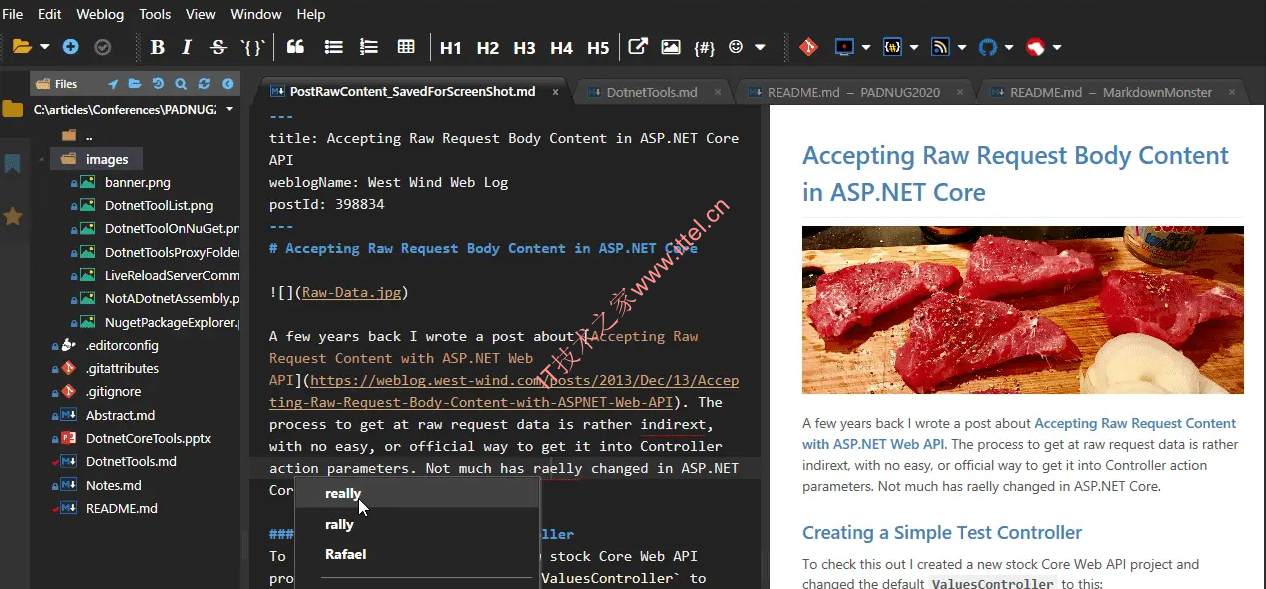Close the PostRawContent_SavedForScreenShot.md tab

(x=555, y=92)
